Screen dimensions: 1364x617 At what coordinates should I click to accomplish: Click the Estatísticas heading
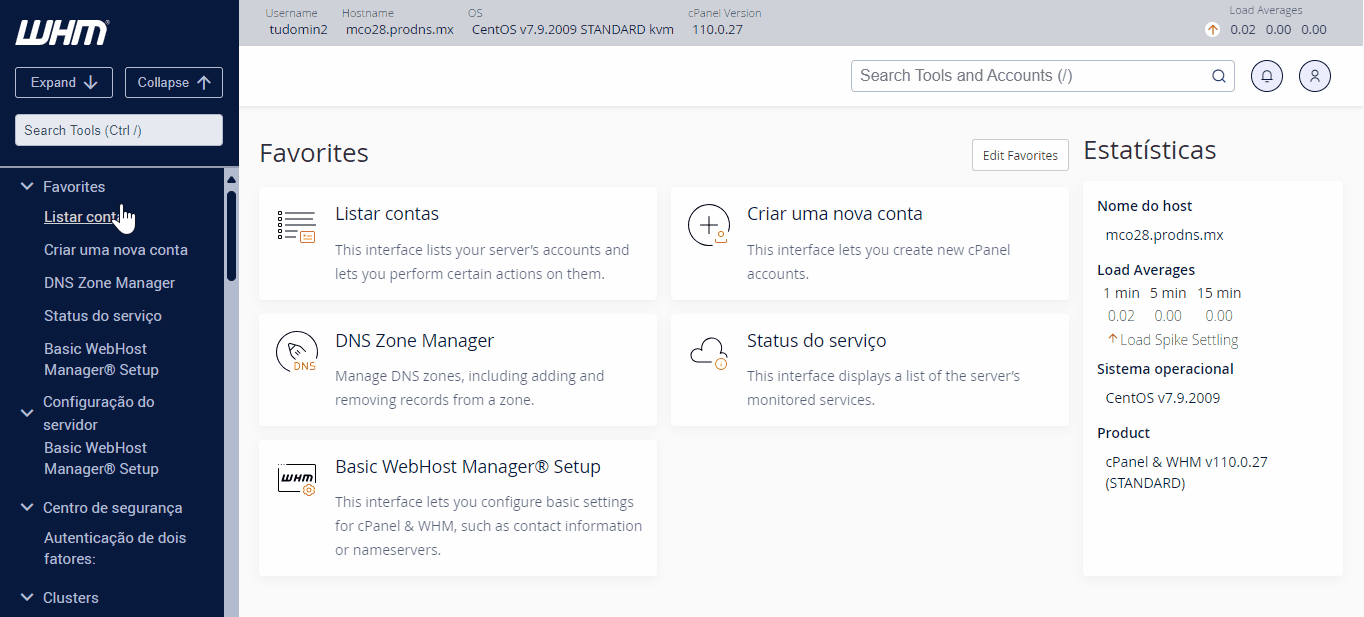click(x=1150, y=151)
